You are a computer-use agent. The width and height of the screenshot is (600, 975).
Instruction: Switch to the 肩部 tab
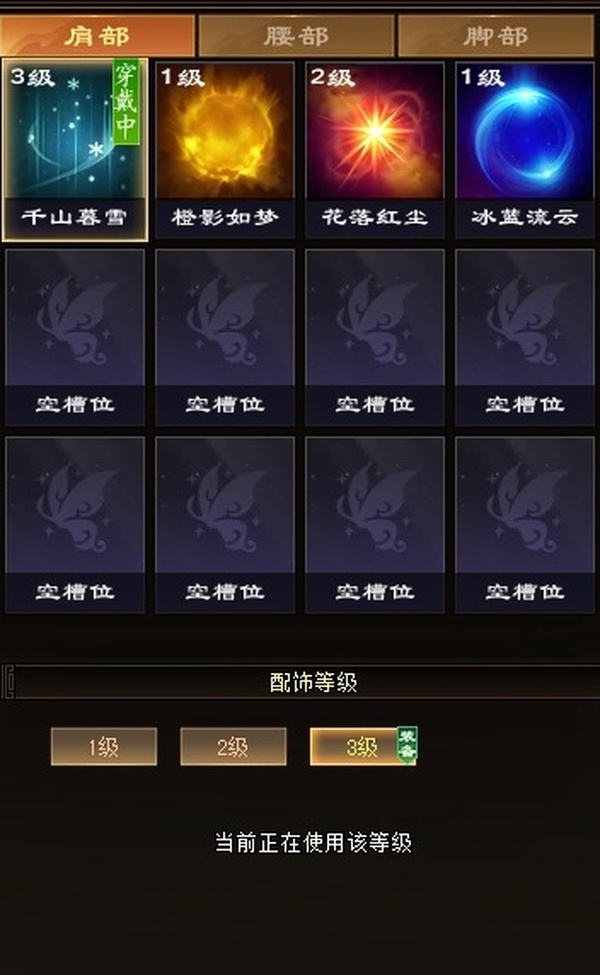click(x=98, y=36)
